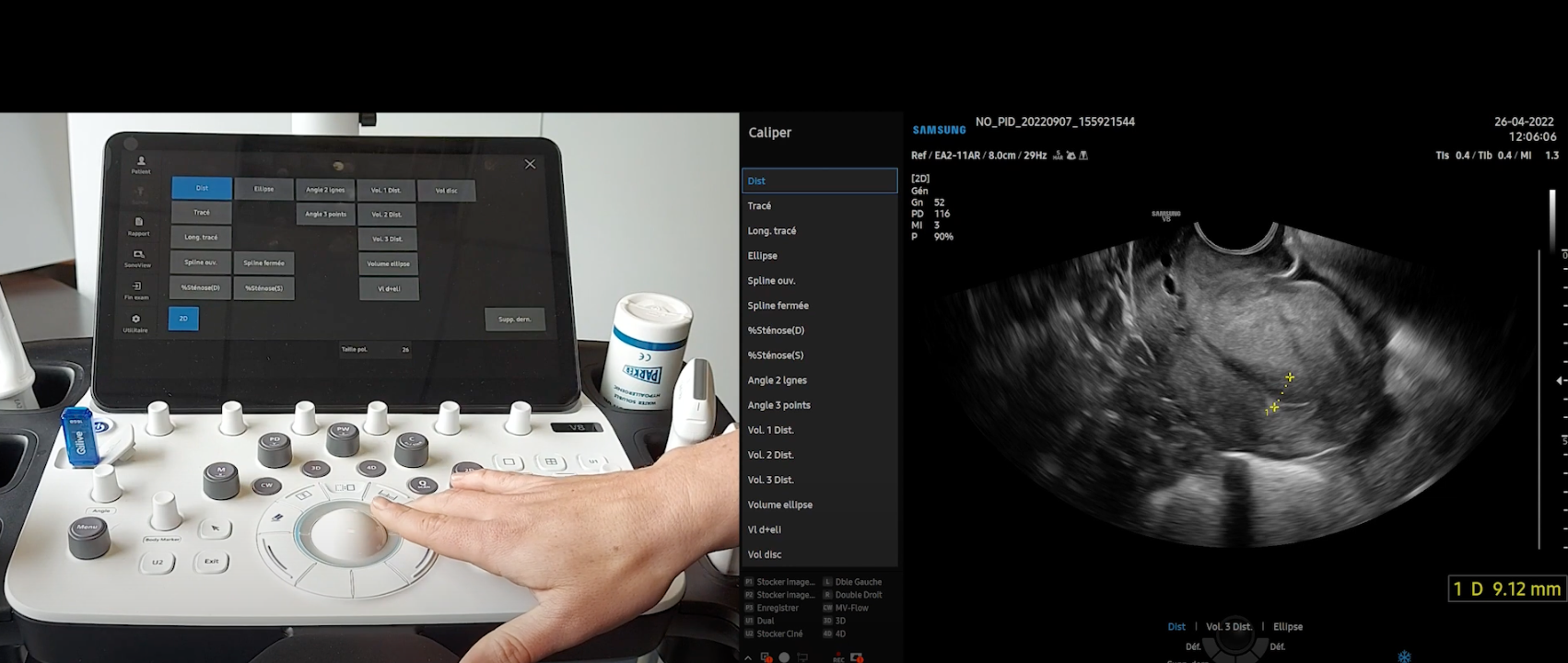The image size is (1568, 663).
Task: Push the physical M knob on the console
Action: [x=221, y=479]
